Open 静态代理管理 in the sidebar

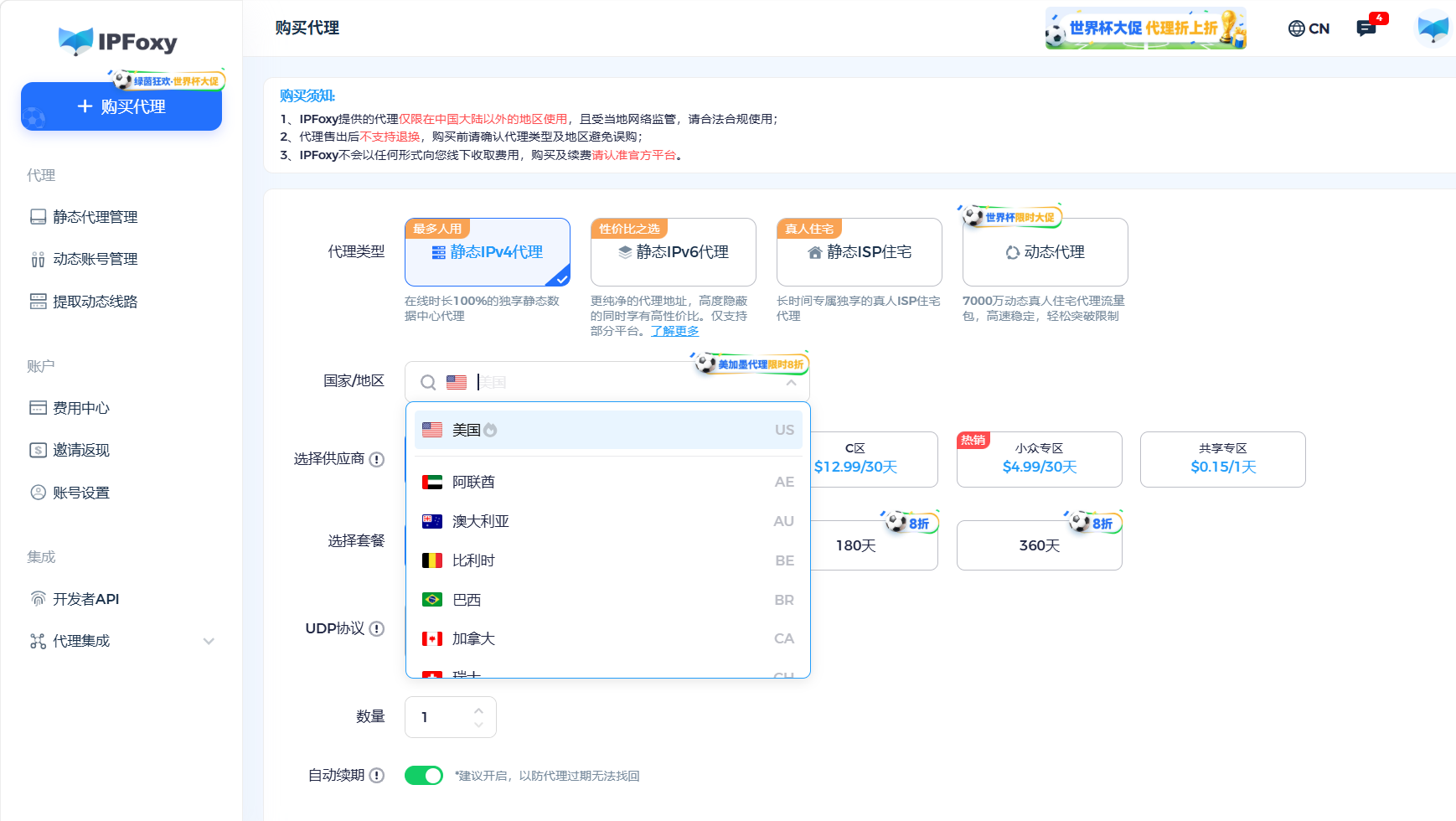95,217
